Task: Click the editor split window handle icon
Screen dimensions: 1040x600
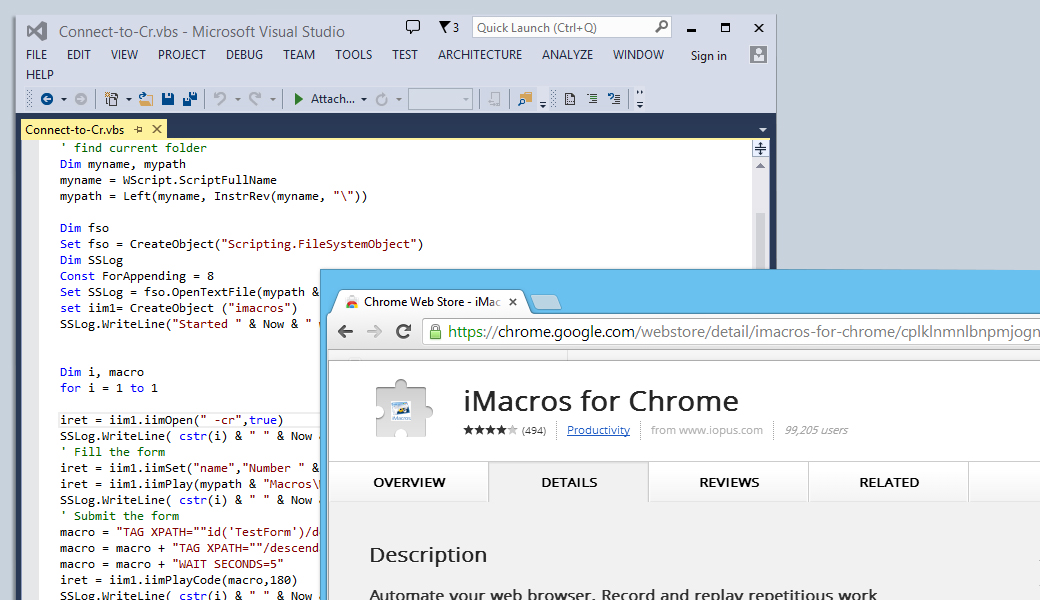Action: point(760,149)
